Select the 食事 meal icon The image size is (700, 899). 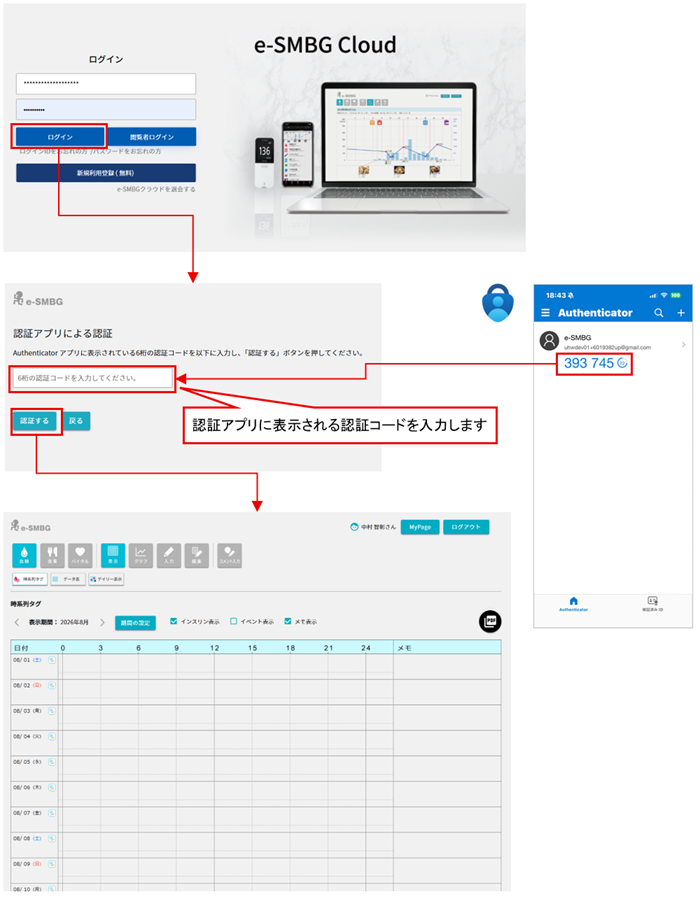[52, 555]
